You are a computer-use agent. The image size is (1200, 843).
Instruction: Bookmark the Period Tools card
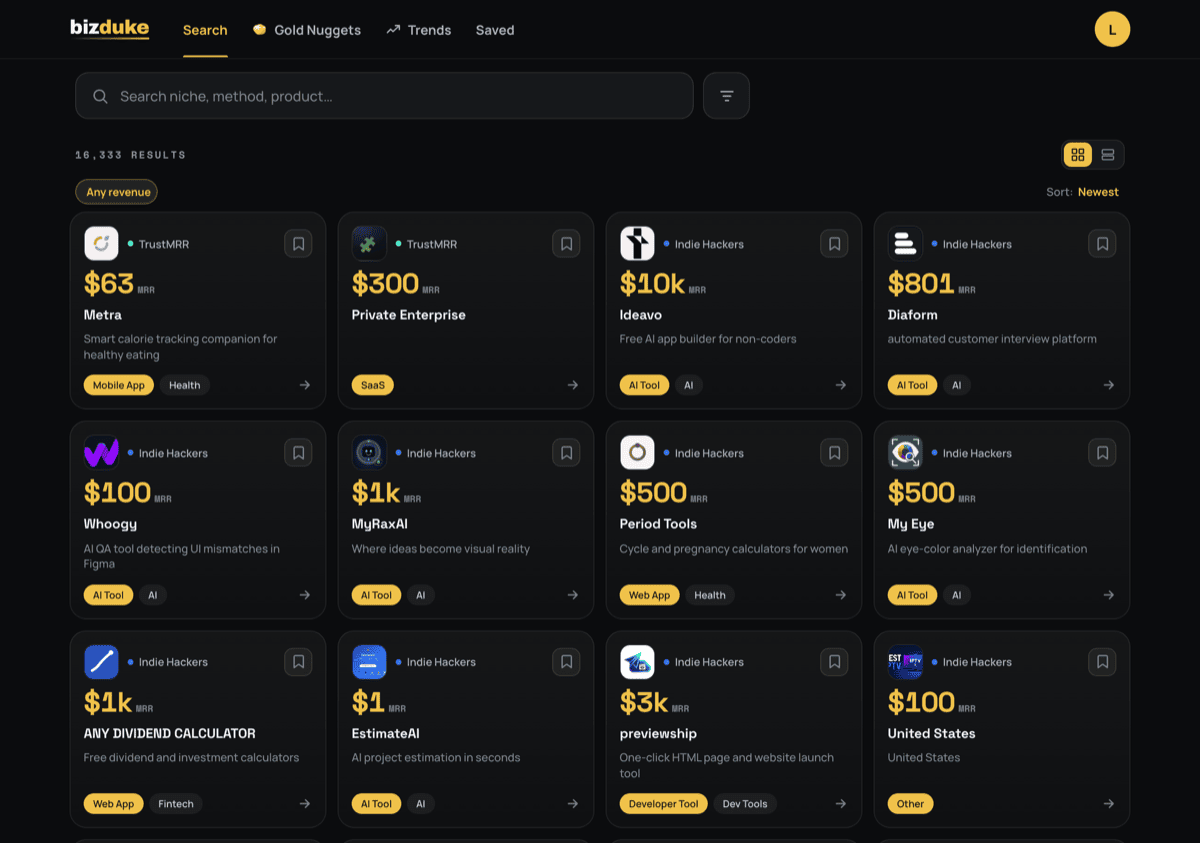point(834,453)
